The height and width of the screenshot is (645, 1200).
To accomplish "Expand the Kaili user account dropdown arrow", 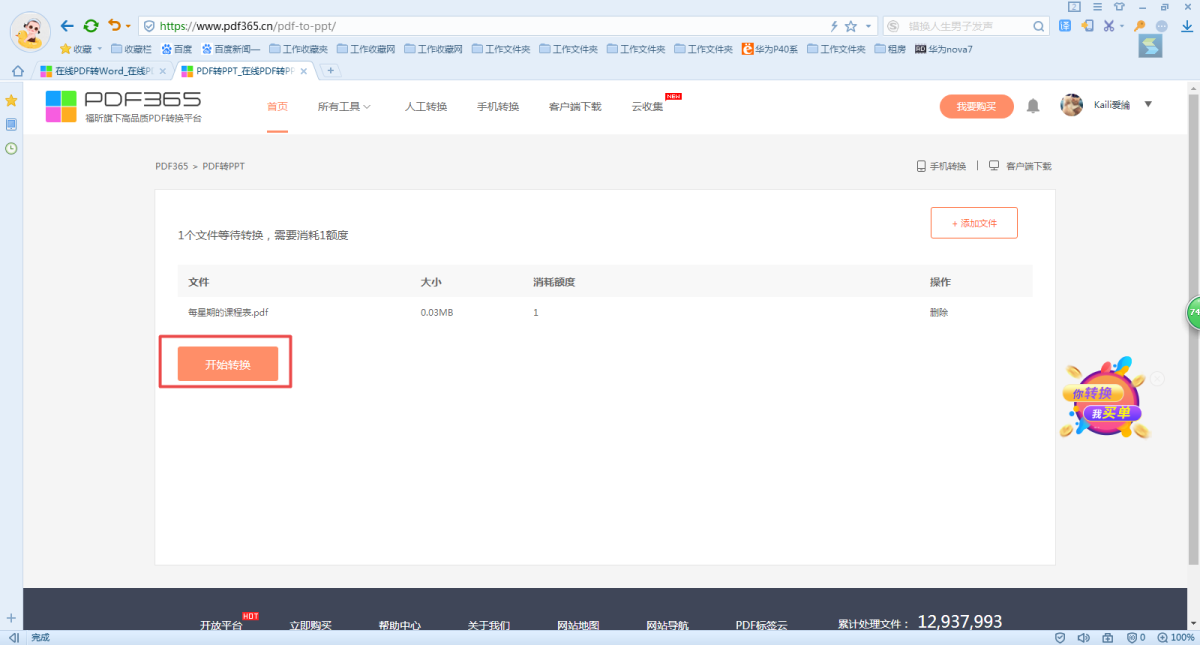I will [1148, 104].
